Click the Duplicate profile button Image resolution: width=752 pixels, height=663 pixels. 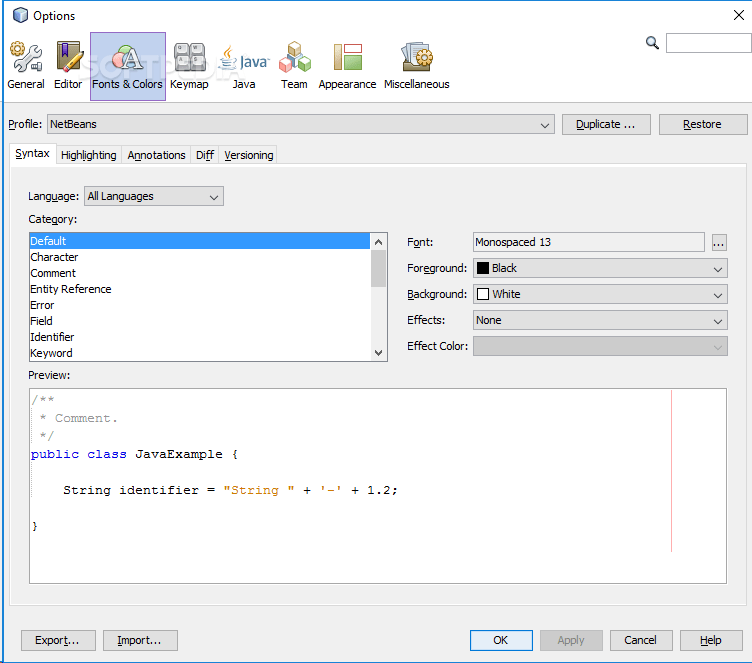click(x=606, y=124)
